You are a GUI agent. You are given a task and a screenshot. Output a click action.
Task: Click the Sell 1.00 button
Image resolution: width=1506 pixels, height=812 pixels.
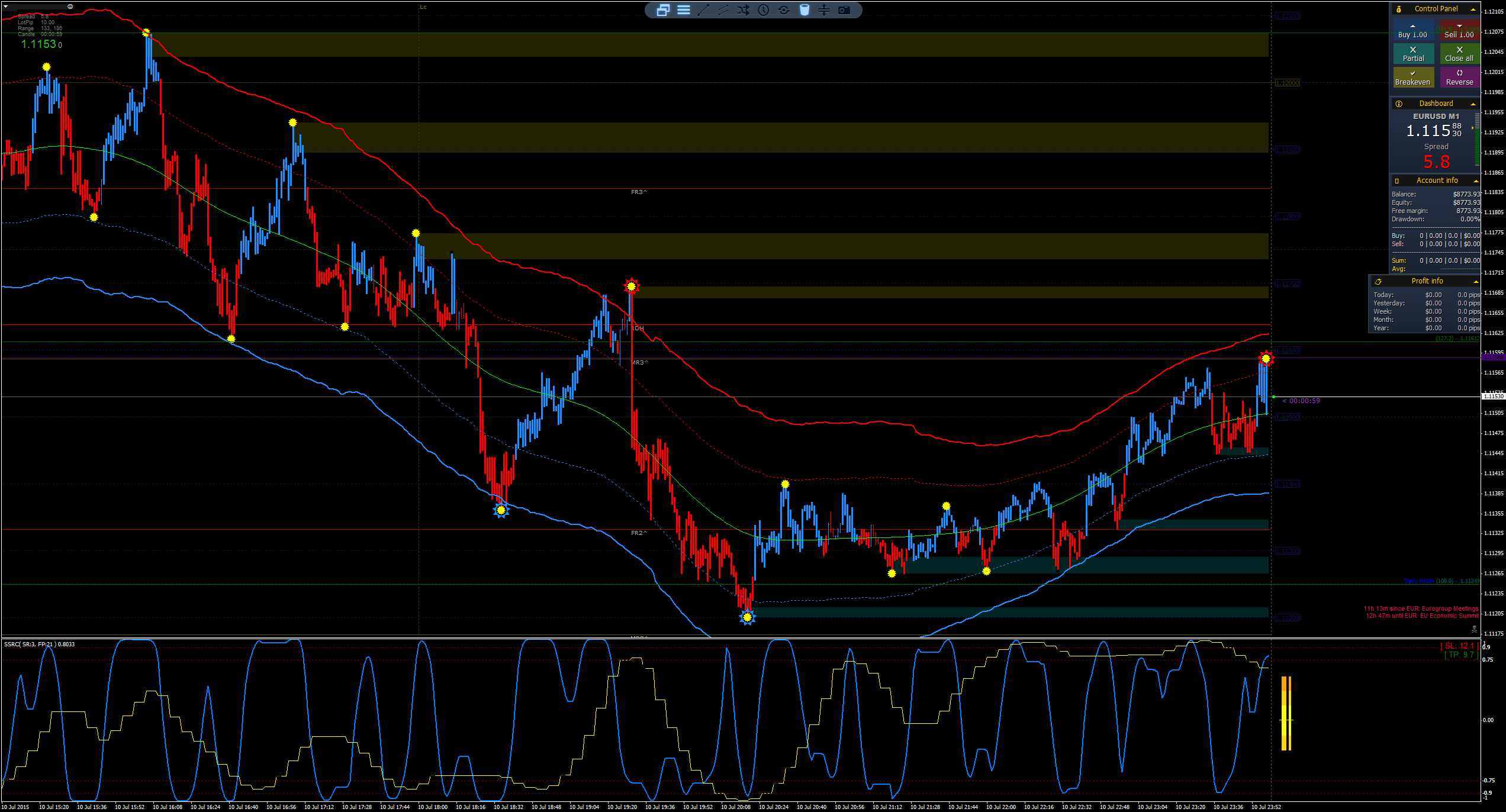(1459, 31)
